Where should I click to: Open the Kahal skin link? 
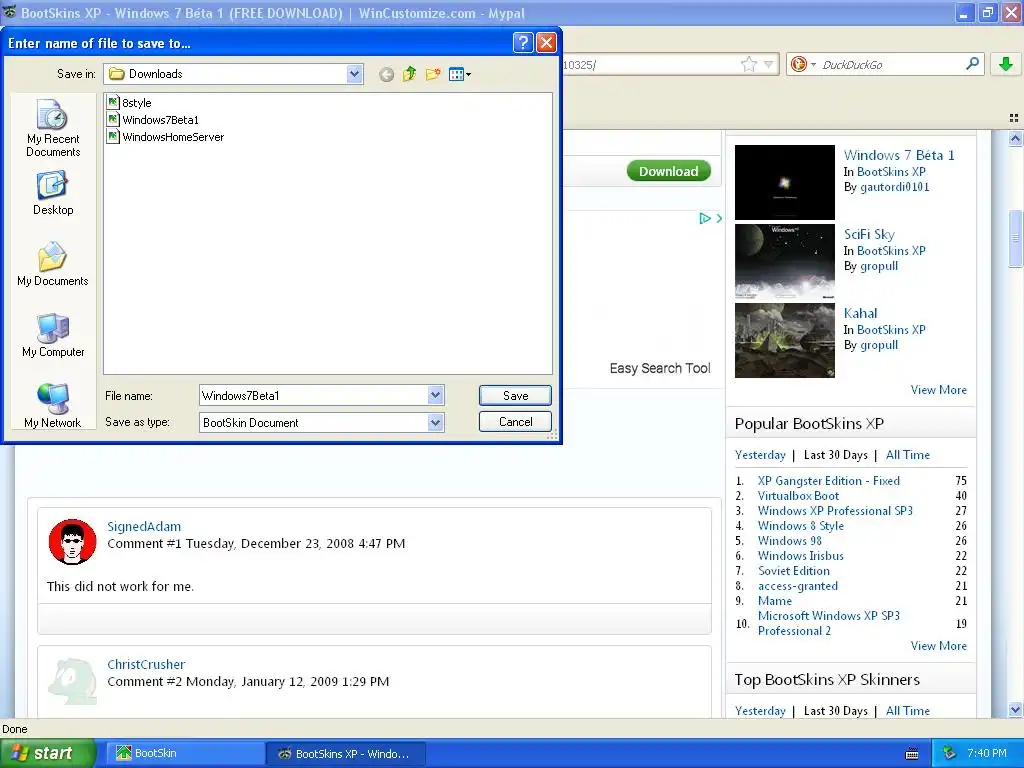(x=860, y=313)
